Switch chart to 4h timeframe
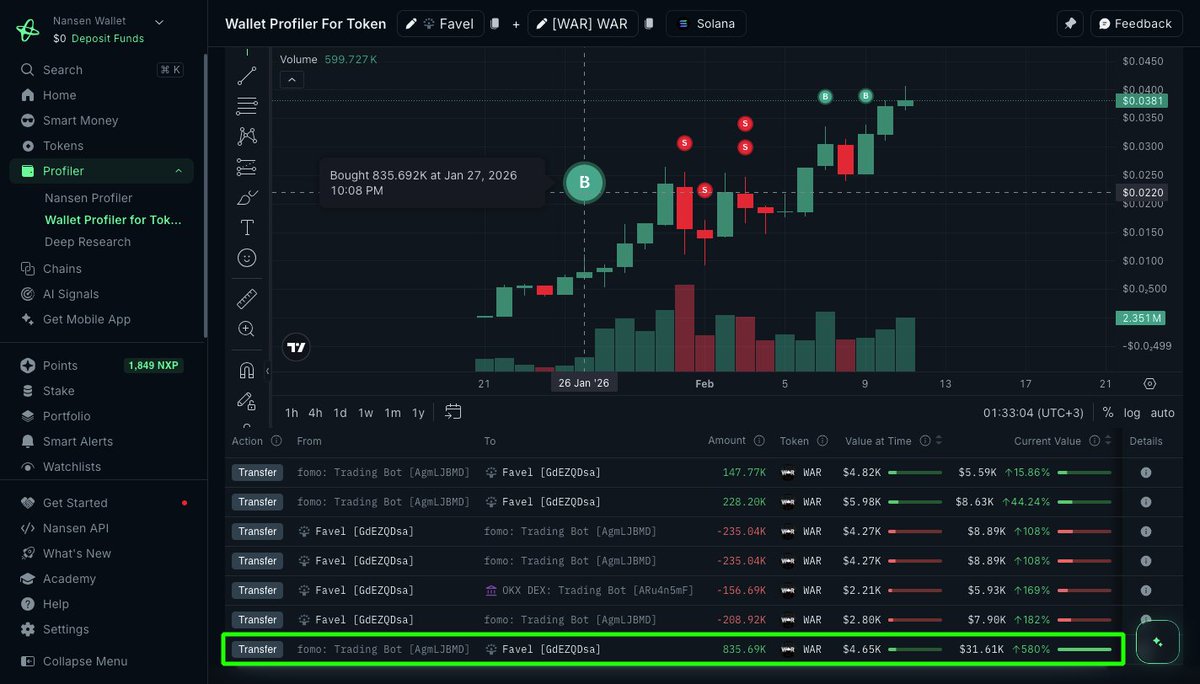1200x684 pixels. 315,413
